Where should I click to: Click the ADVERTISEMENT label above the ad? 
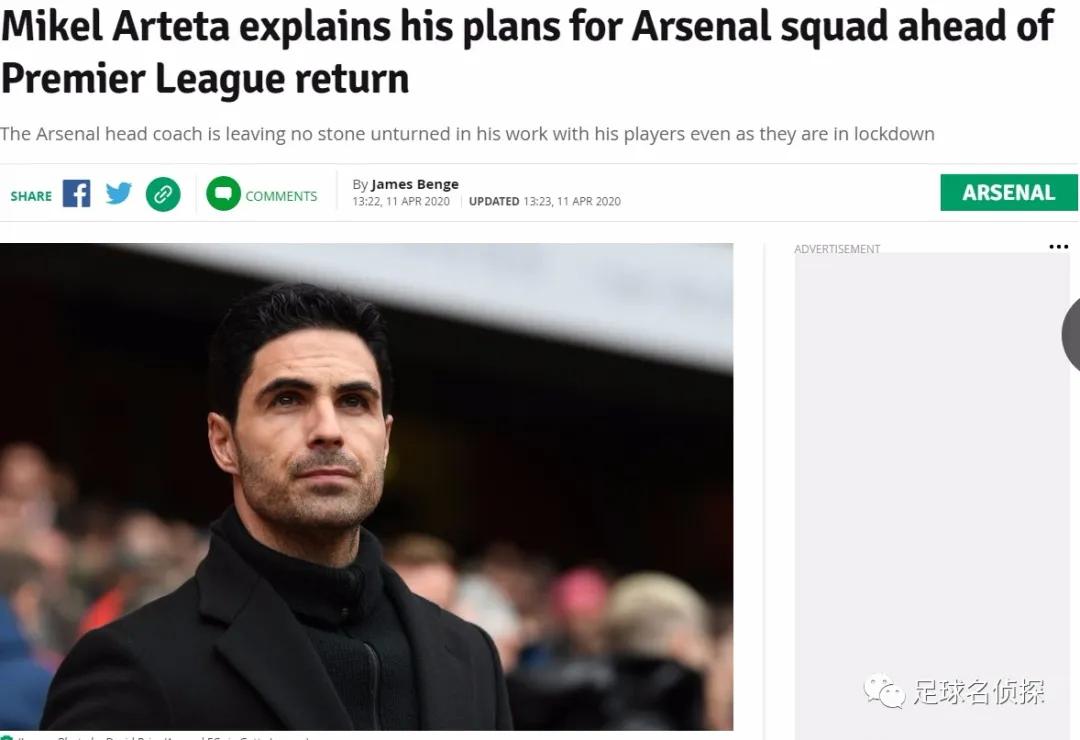[837, 249]
